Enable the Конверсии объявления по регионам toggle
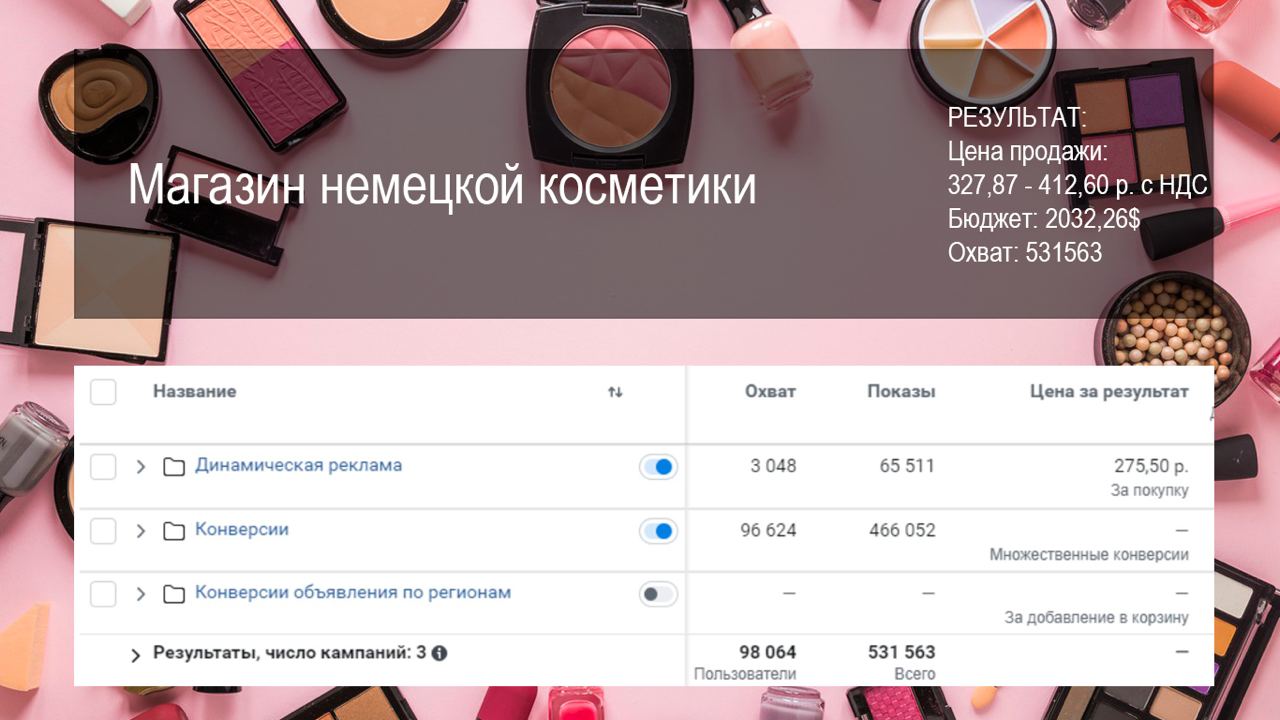Image resolution: width=1280 pixels, height=720 pixels. tap(658, 594)
